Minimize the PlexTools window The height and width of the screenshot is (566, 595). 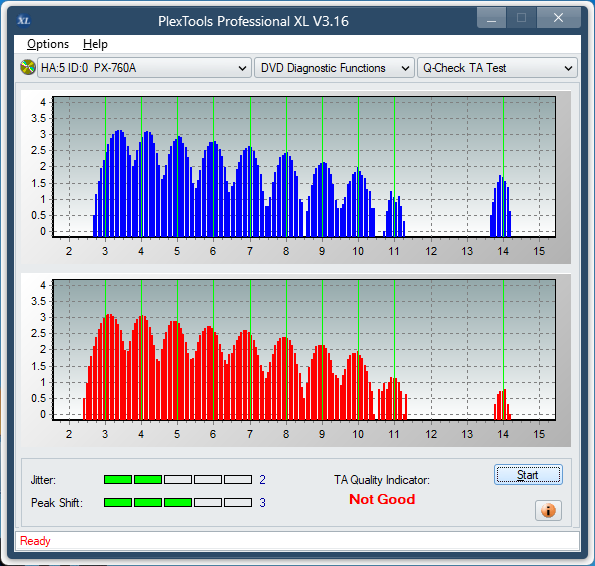click(491, 18)
